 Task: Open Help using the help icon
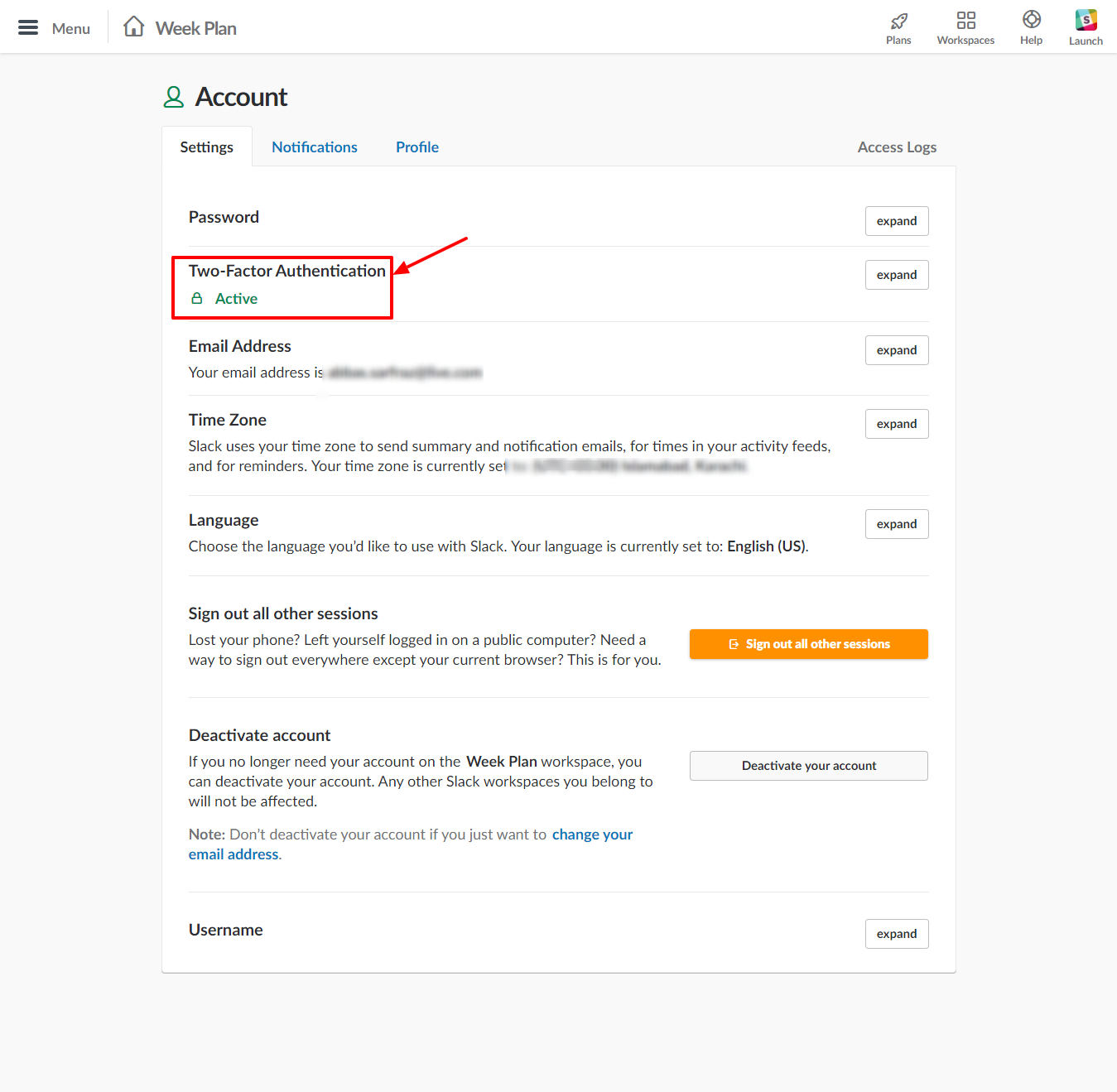[1031, 21]
